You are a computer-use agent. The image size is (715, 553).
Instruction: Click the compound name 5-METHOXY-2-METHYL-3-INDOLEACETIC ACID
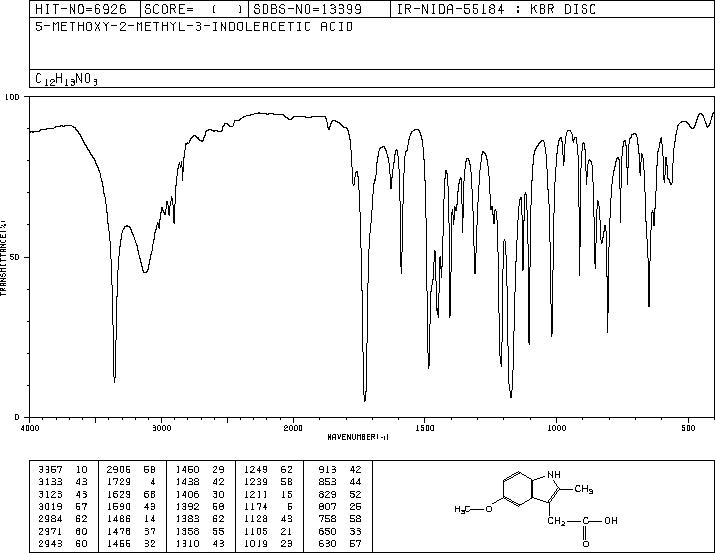coord(194,27)
